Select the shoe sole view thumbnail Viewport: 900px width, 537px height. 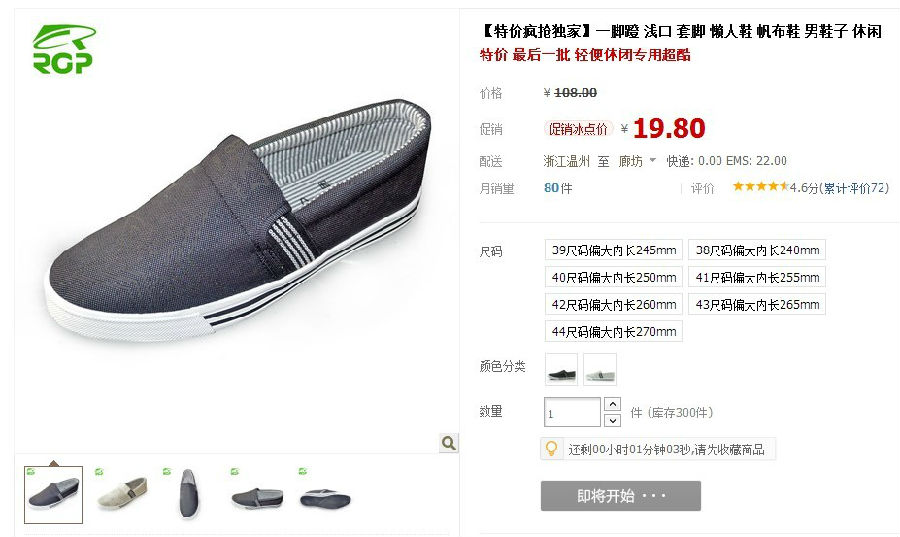(325, 495)
